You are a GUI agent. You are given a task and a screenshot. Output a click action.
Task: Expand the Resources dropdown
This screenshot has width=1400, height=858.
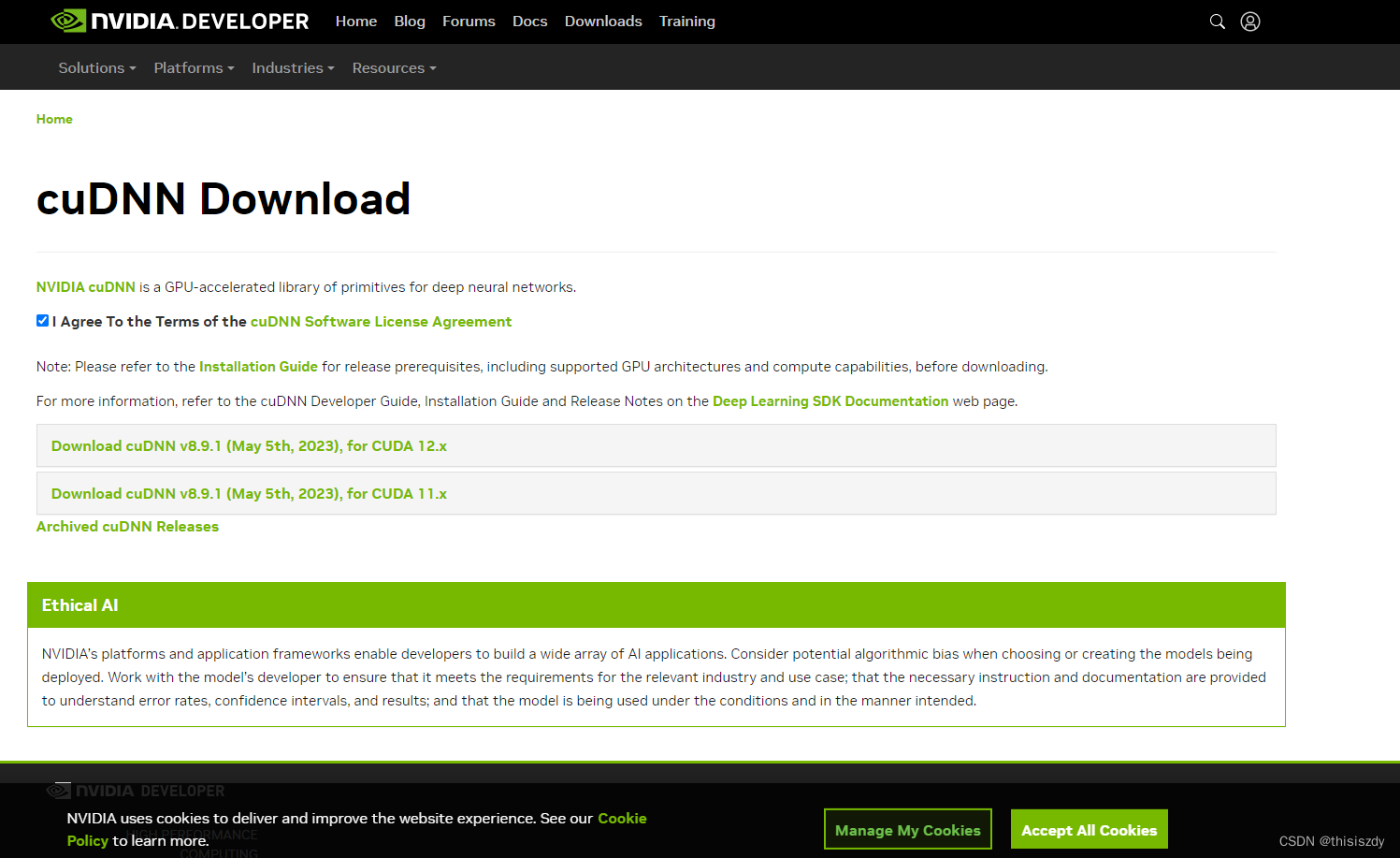395,67
